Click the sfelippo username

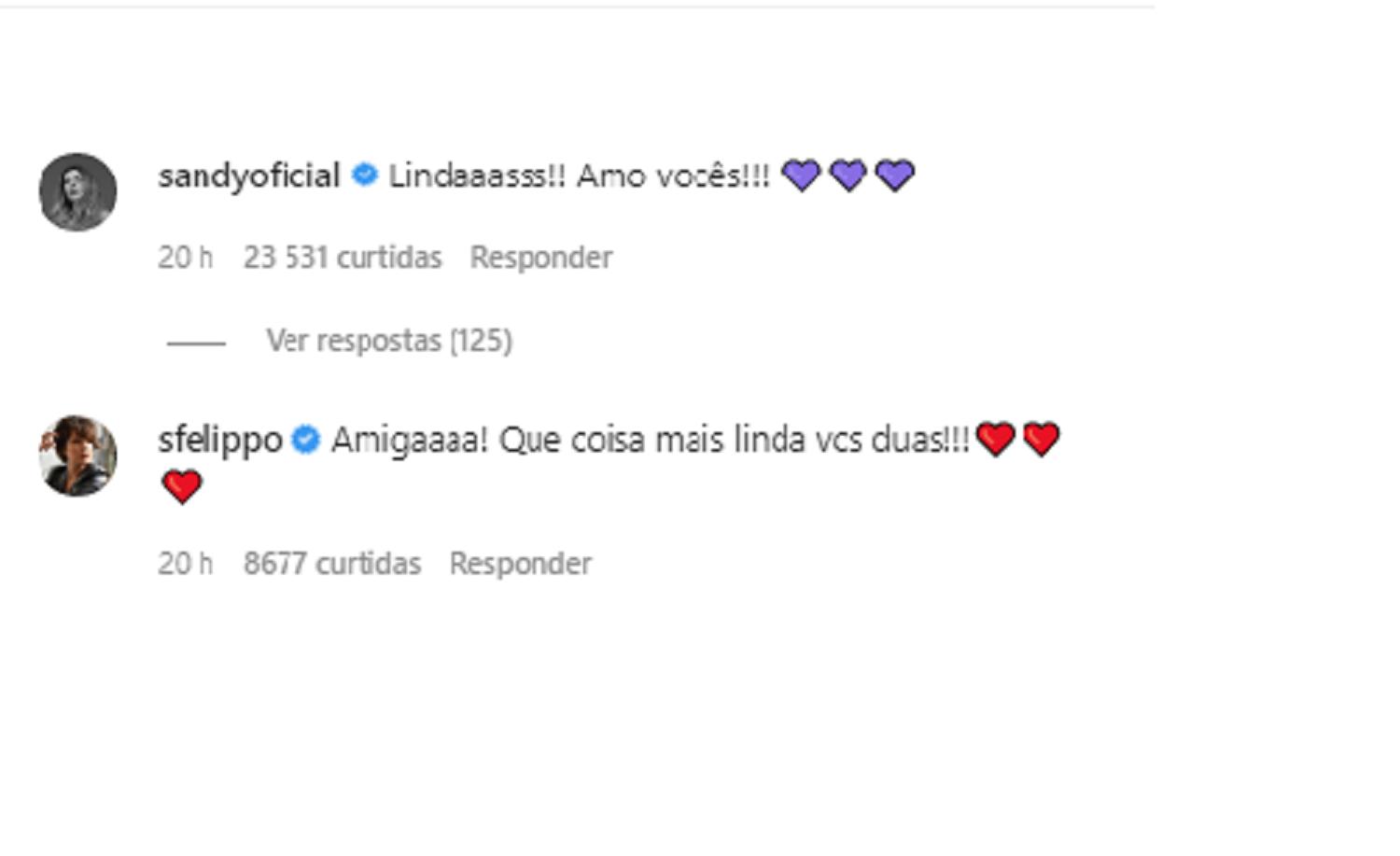(x=220, y=439)
